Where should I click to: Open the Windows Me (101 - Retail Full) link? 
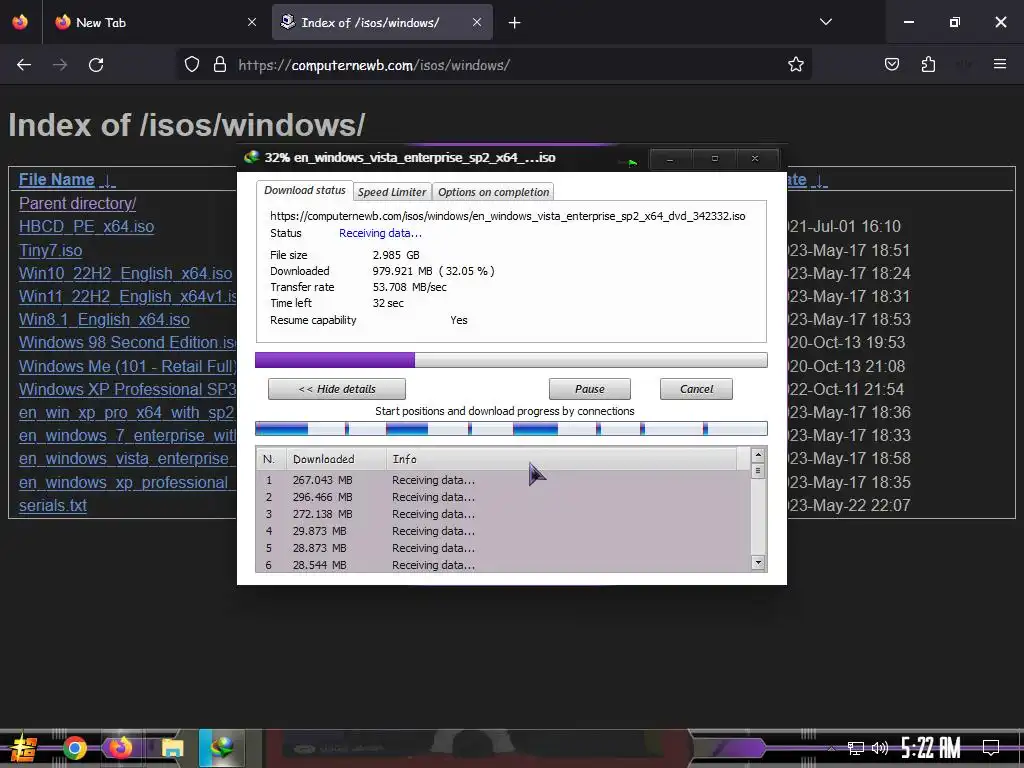[127, 366]
